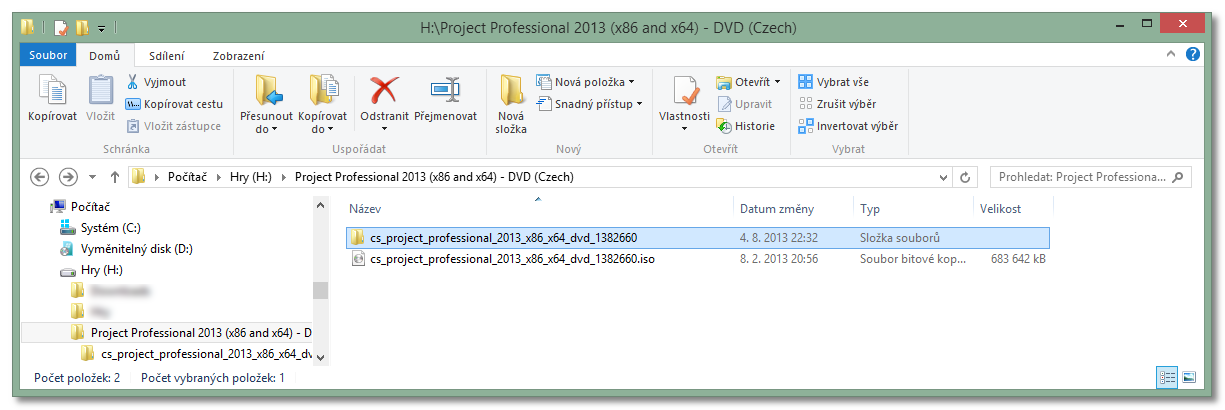Click quick access Properties toolbar icon

[x=59, y=27]
